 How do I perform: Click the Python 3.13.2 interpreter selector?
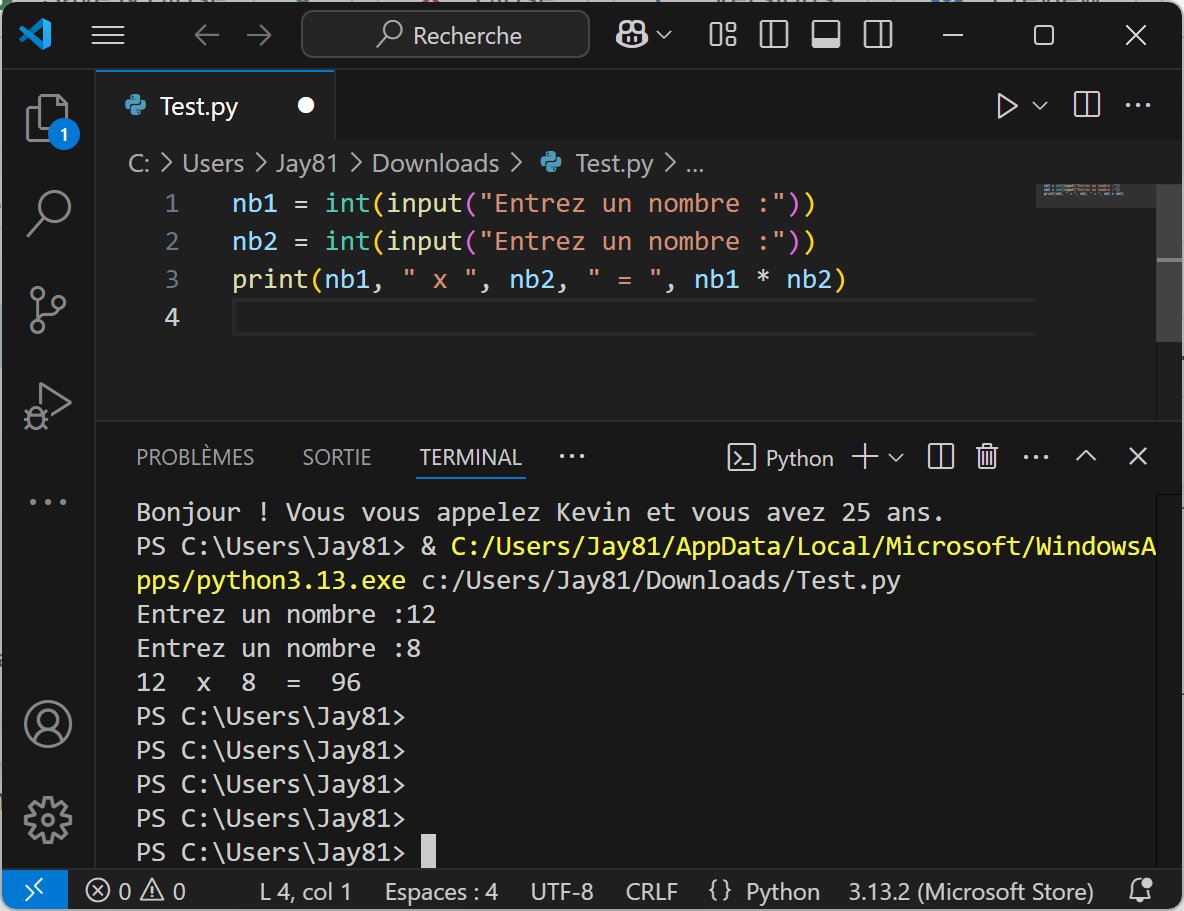point(970,891)
